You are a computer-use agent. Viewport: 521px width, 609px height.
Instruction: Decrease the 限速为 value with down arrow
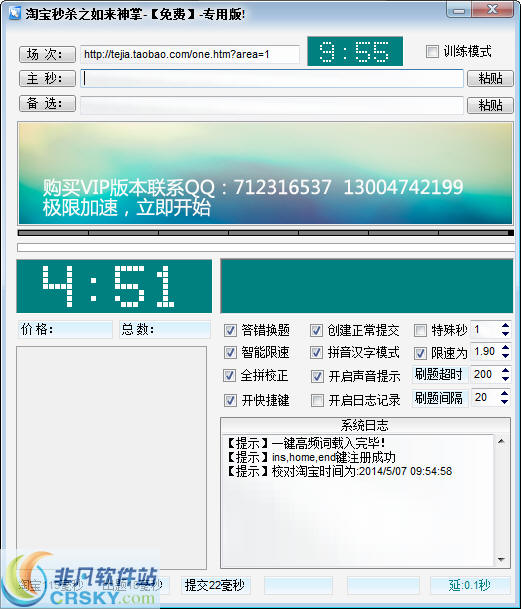(505, 355)
